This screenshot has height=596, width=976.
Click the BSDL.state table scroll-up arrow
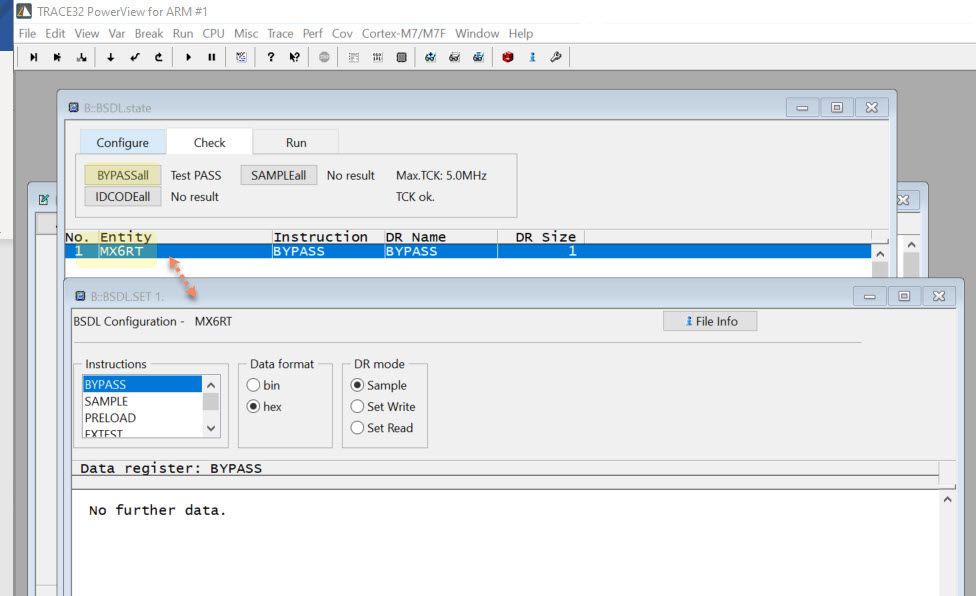pyautogui.click(x=880, y=254)
